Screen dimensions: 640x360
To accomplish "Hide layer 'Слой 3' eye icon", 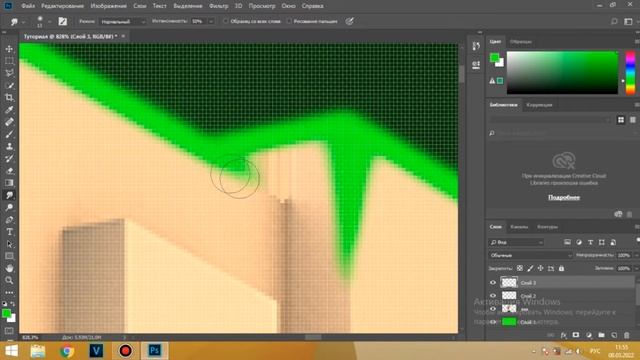I will coord(493,282).
